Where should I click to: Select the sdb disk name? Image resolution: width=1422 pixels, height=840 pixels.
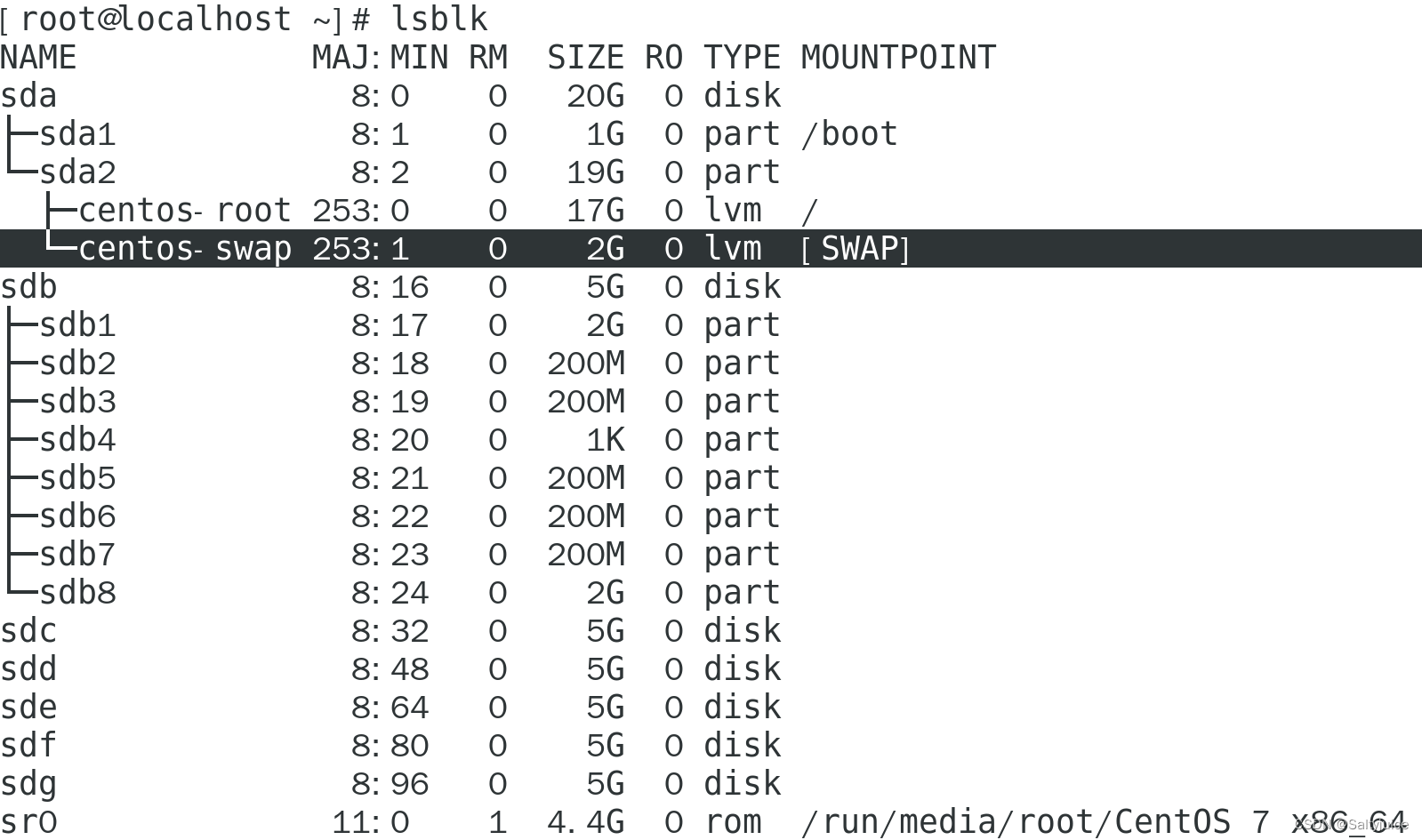coord(28,287)
